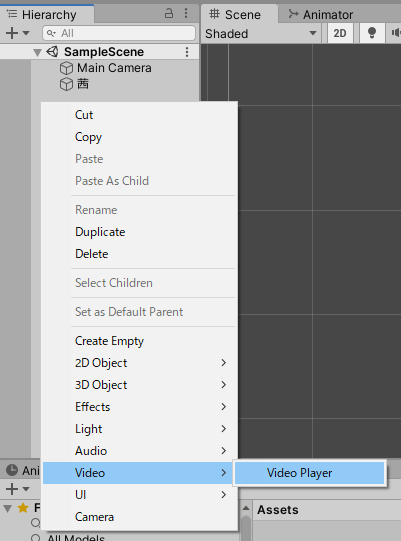Open the Shaded draw mode dropdown
401x541 pixels.
coord(261,33)
